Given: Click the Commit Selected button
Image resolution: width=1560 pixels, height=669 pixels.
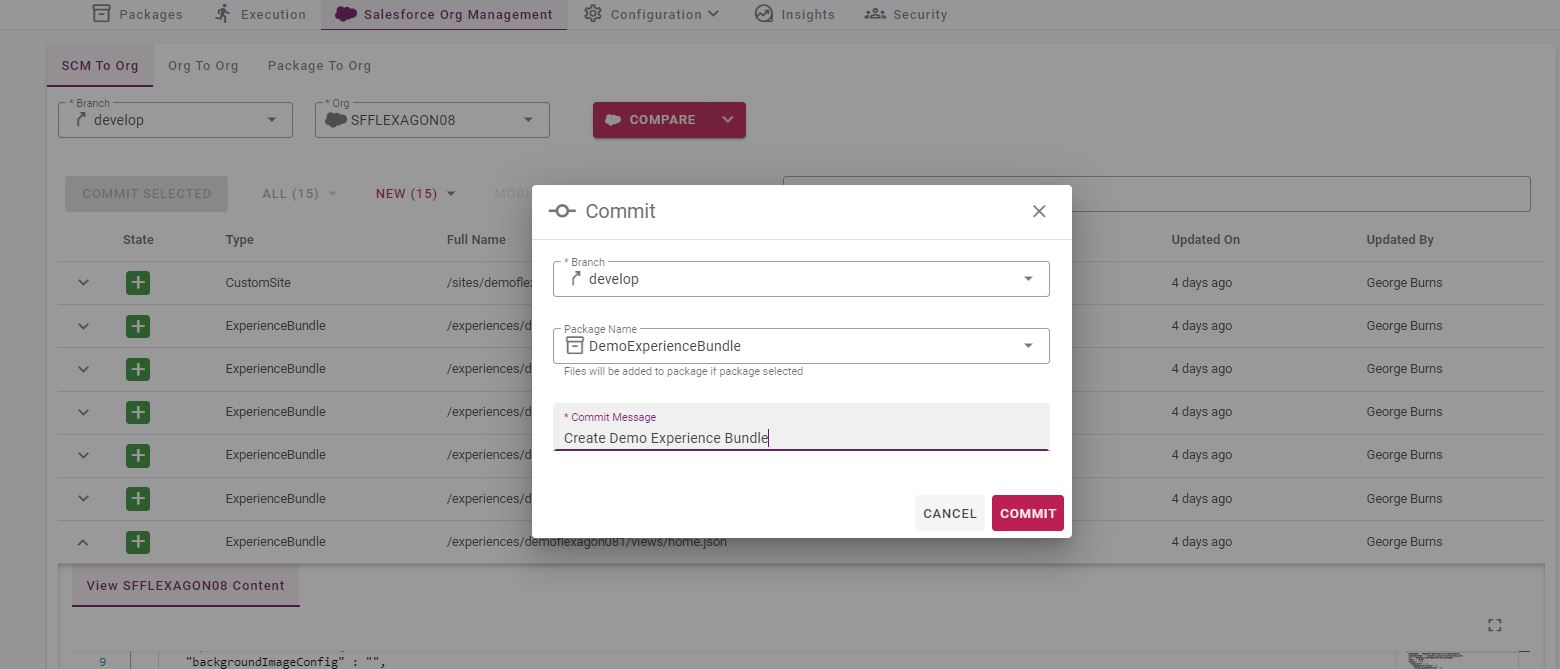Looking at the screenshot, I should coord(147,194).
